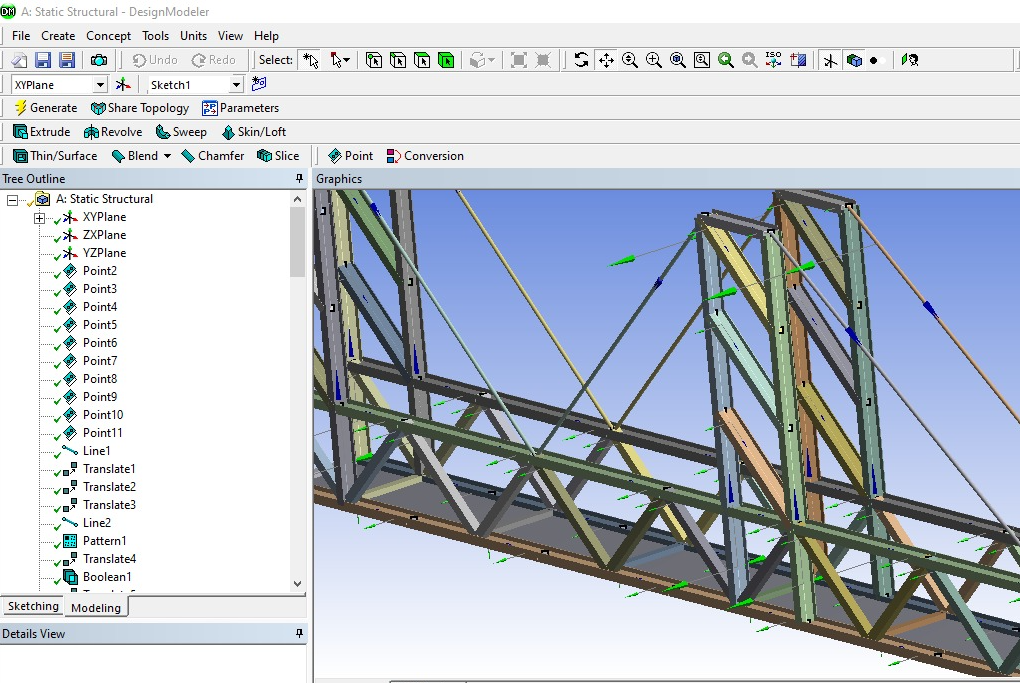
Task: Toggle the body selection filter
Action: 446,60
